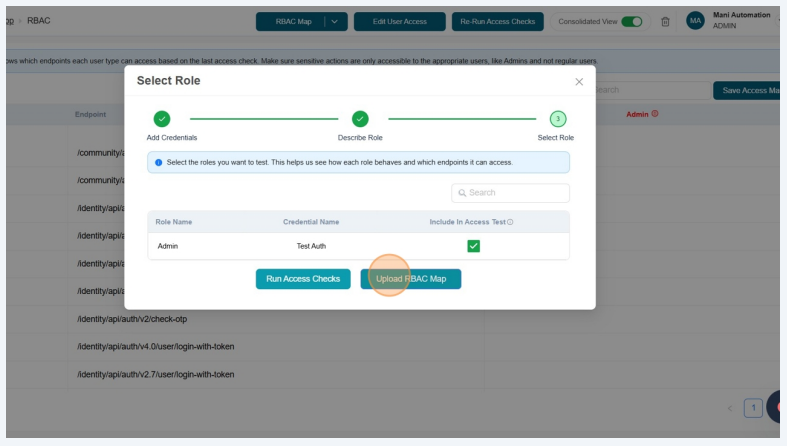
Task: Click the Admin role name cell
Action: pos(168,246)
